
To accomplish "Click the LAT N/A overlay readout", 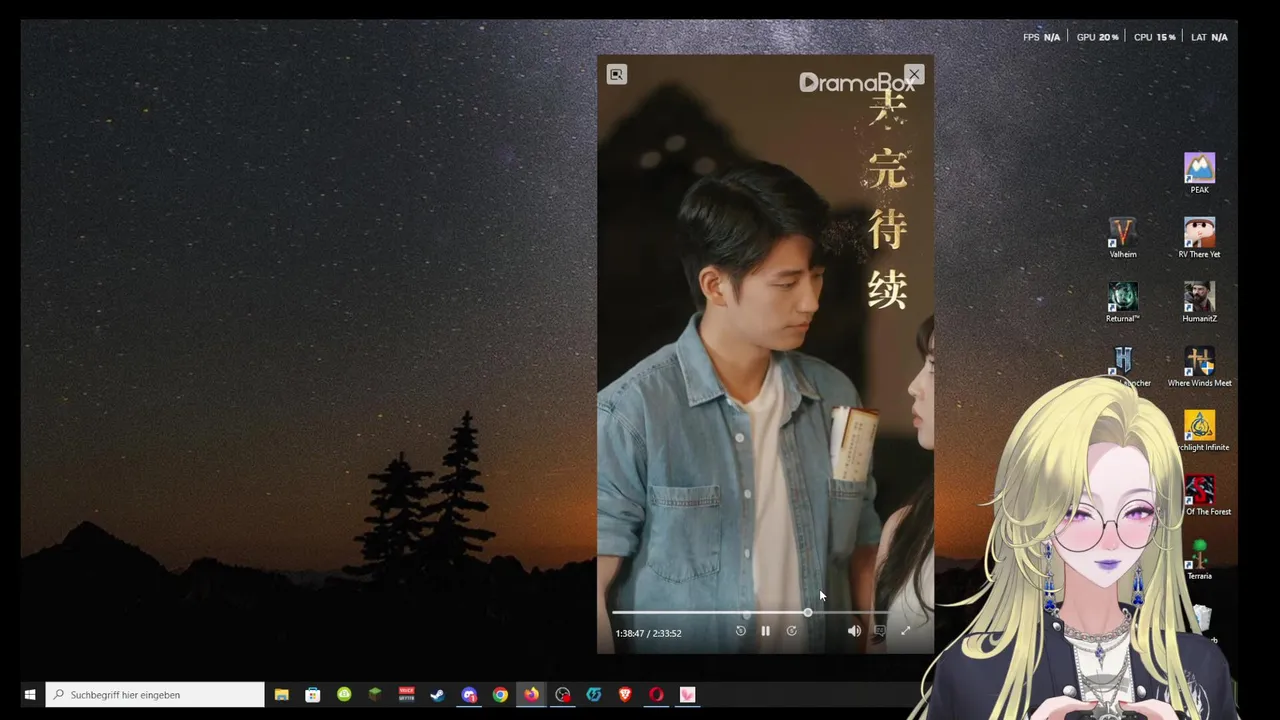I will 1209,37.
